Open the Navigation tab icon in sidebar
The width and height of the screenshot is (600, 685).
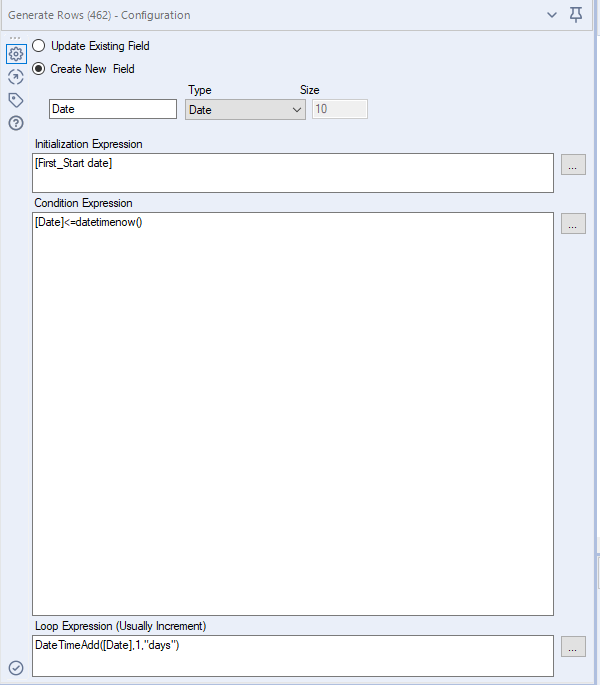(x=16, y=77)
